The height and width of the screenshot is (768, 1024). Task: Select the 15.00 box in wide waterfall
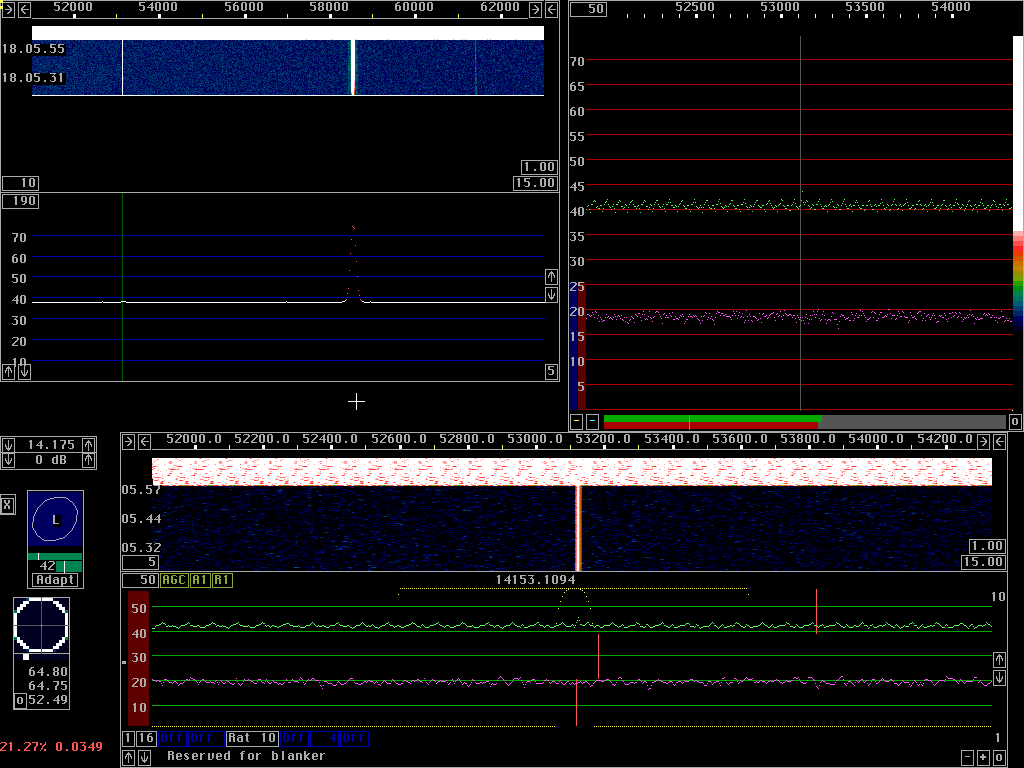[535, 183]
